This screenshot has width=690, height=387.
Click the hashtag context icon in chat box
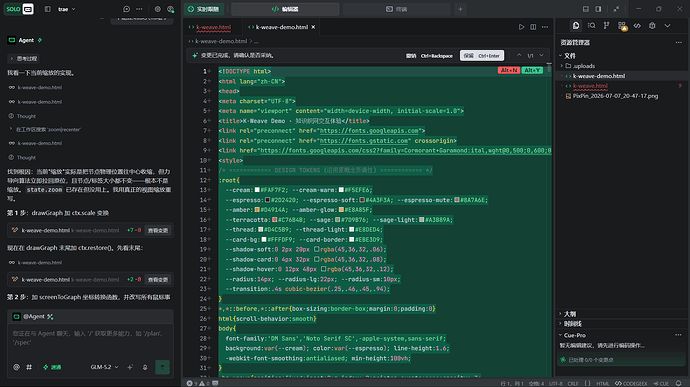tap(29, 367)
